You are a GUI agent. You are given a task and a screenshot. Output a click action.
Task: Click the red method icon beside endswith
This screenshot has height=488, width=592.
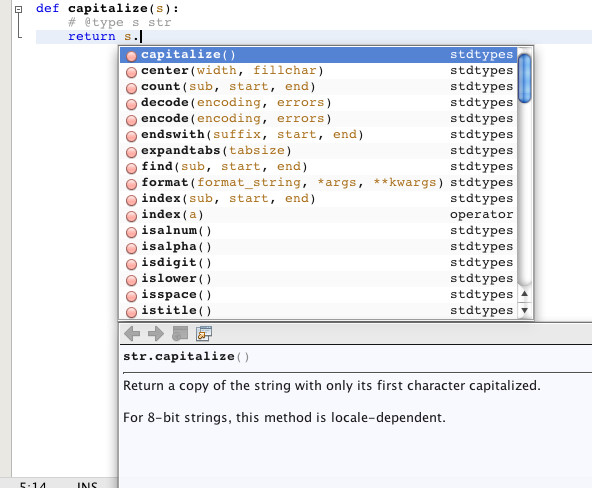coord(131,136)
